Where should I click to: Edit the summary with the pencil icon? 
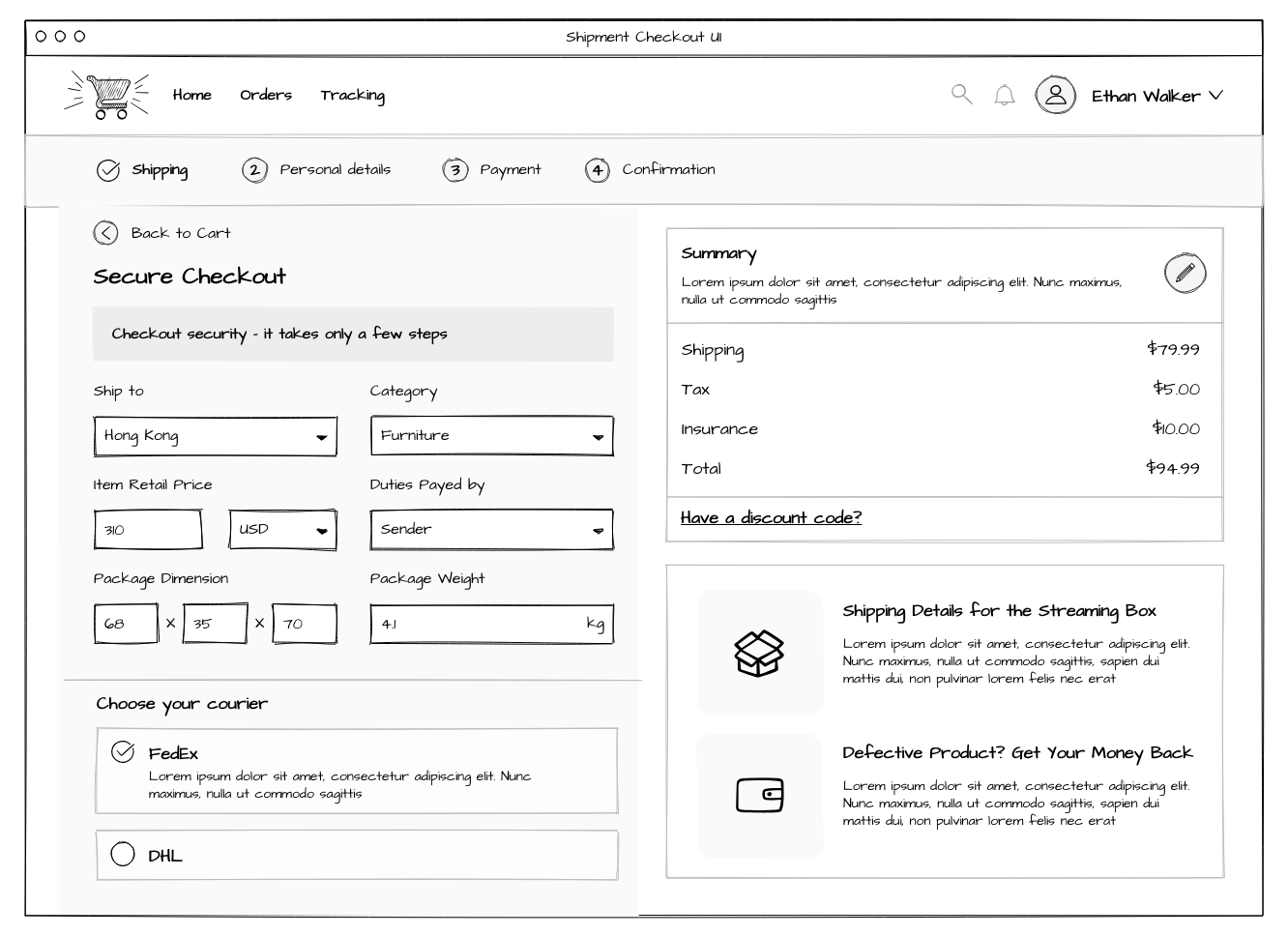1185,273
